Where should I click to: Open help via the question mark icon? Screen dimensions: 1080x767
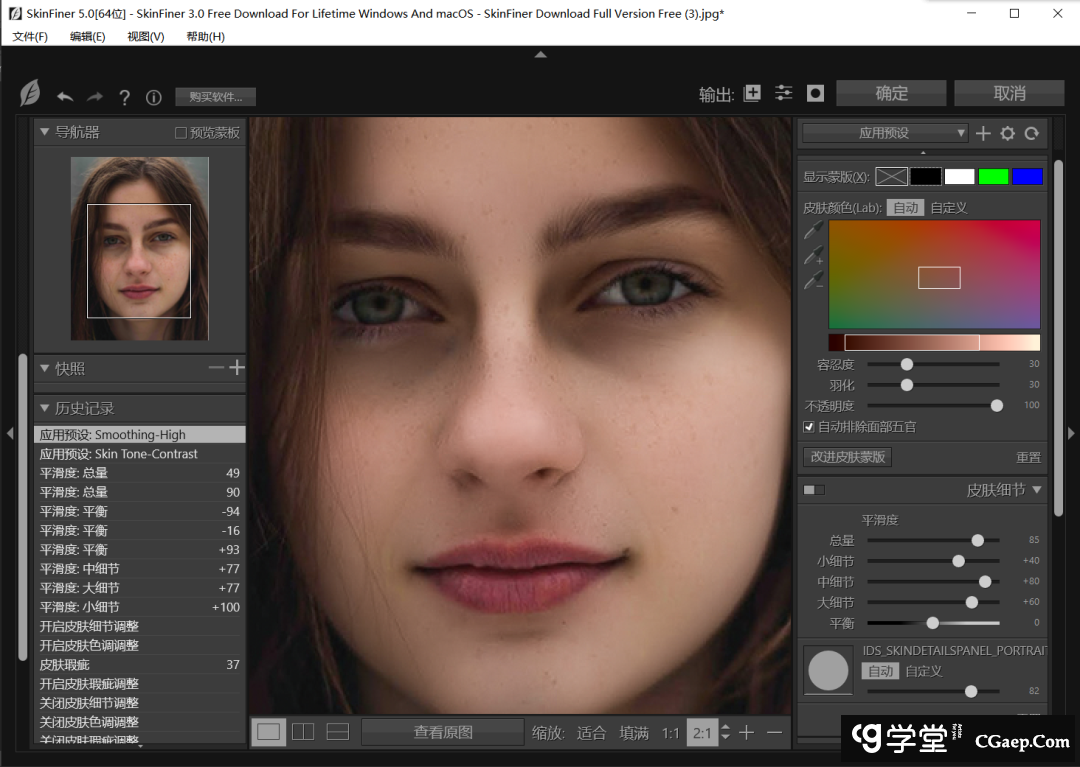(x=125, y=97)
